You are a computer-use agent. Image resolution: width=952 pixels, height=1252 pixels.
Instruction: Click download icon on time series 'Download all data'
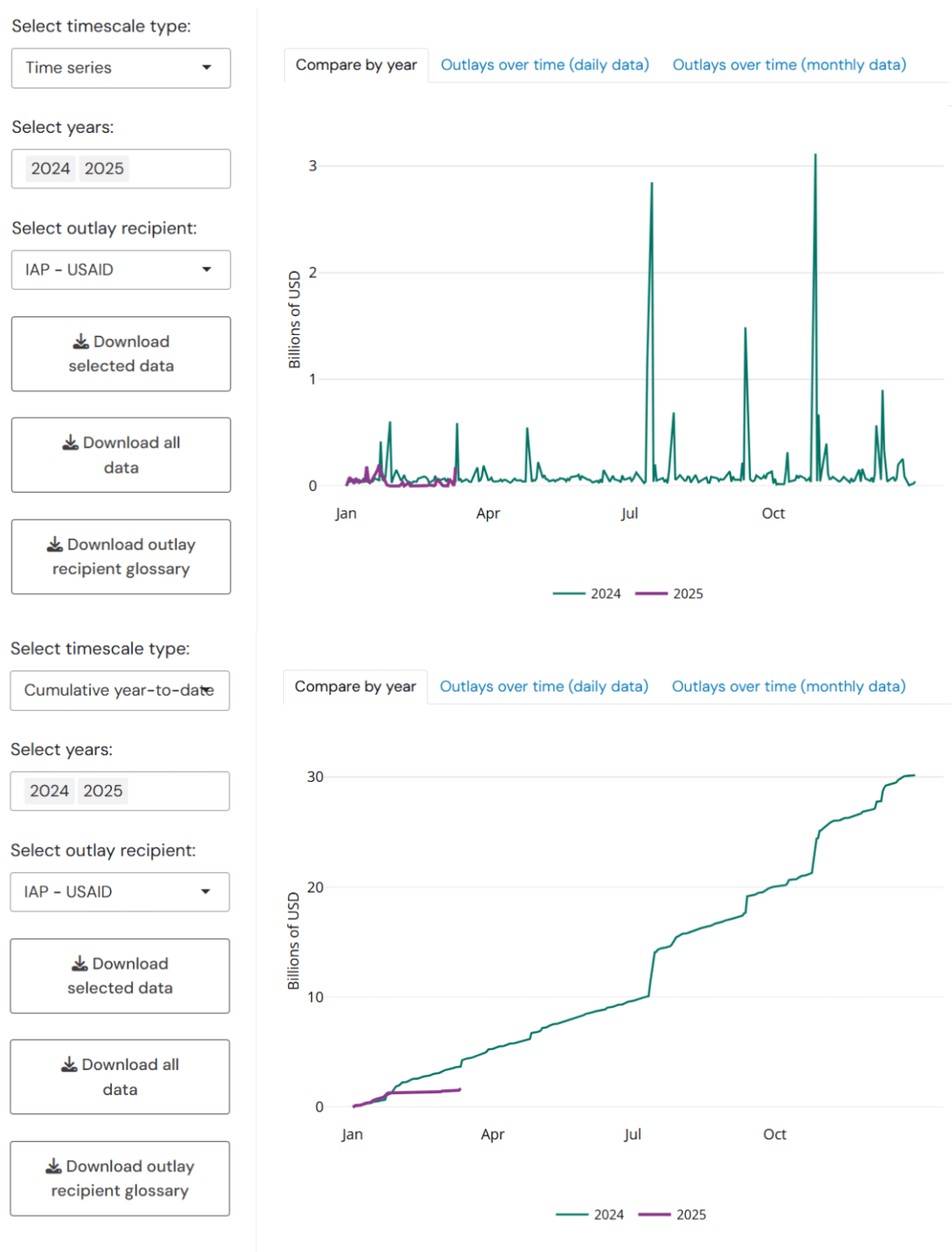pyautogui.click(x=71, y=443)
